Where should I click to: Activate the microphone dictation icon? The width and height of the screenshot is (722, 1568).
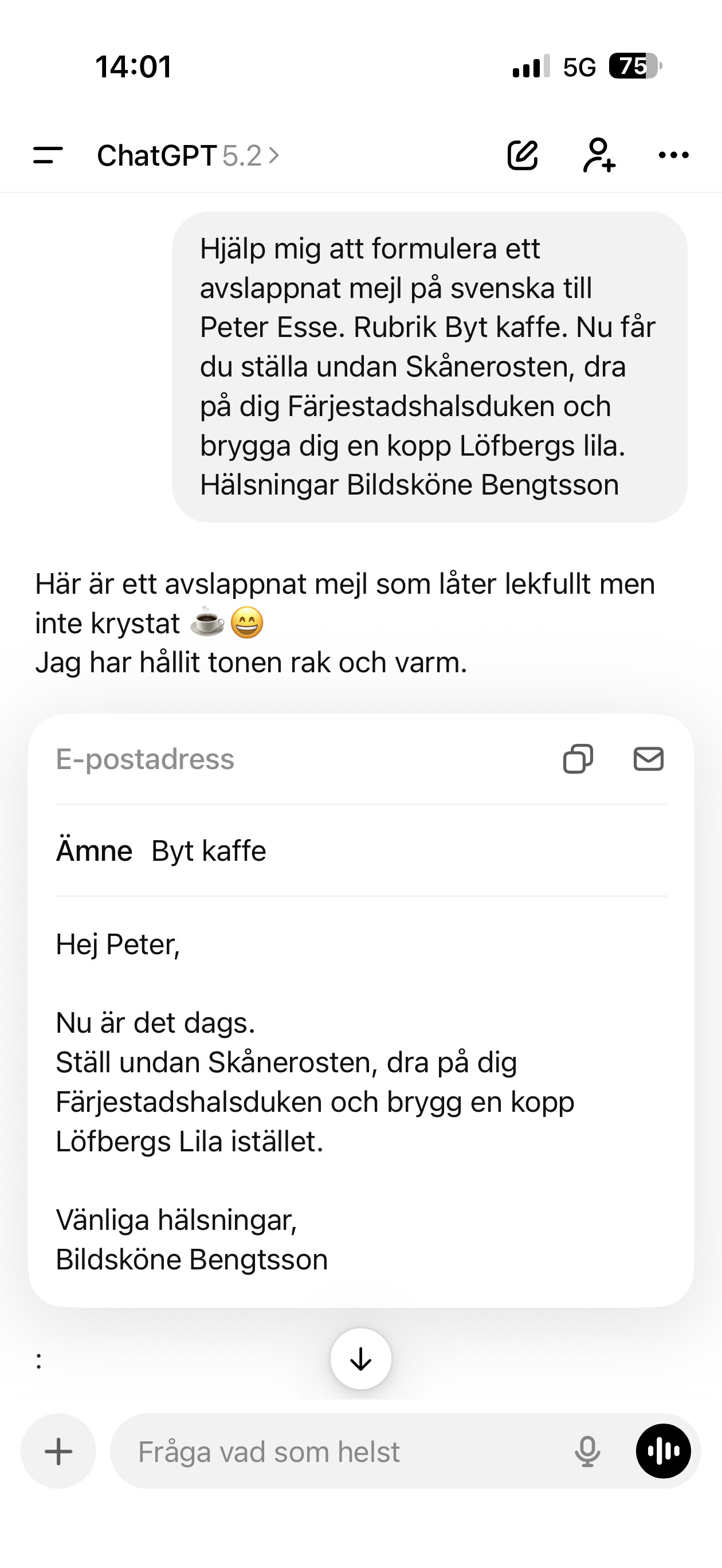click(x=587, y=1452)
